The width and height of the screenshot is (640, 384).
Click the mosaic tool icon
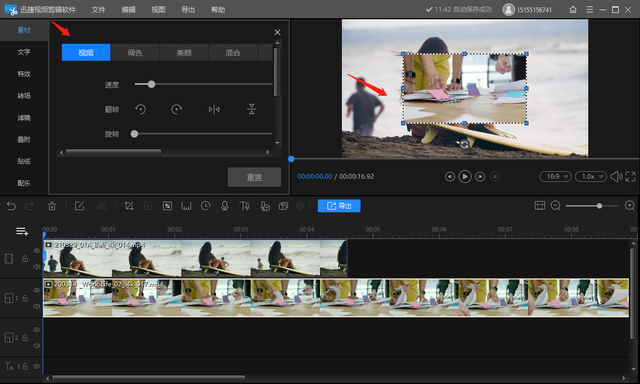167,206
